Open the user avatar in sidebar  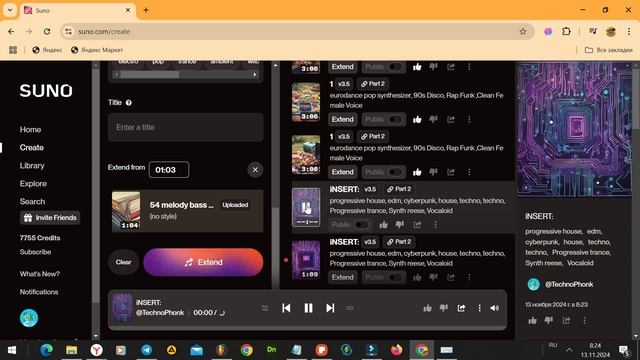[29, 318]
